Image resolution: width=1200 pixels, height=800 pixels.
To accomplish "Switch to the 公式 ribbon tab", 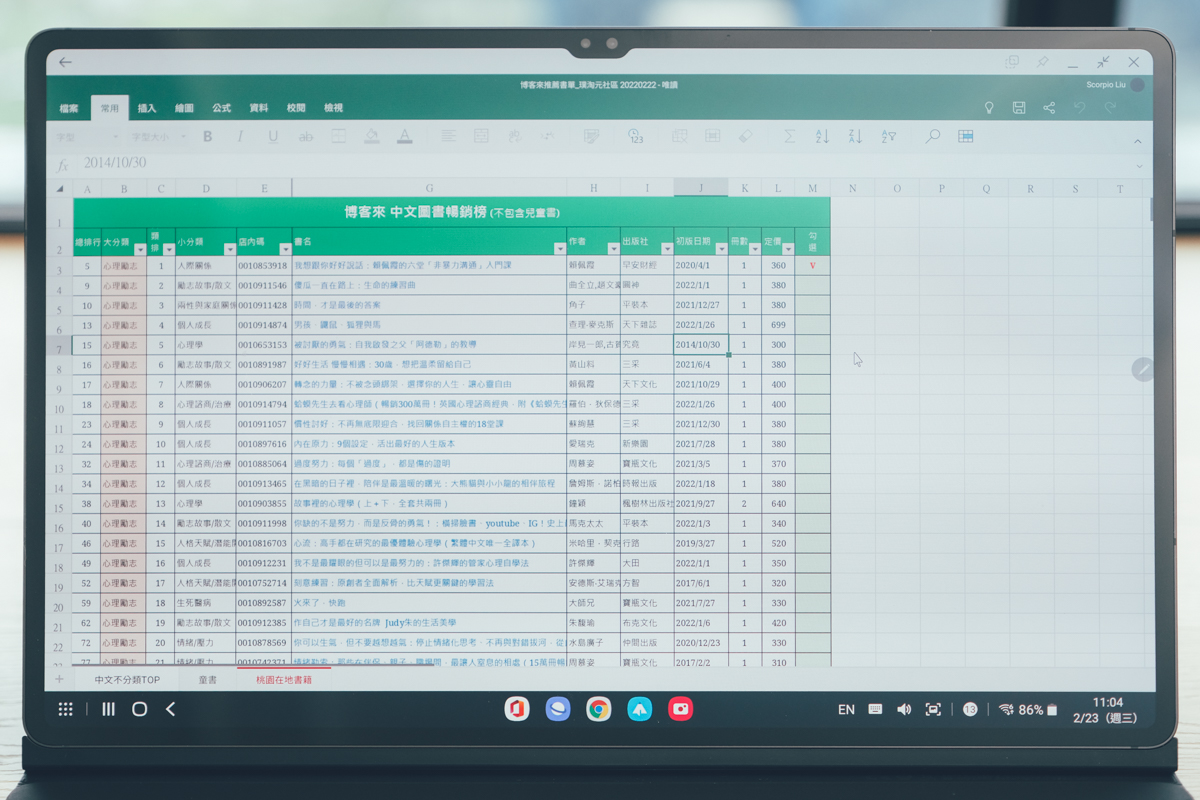I will (221, 108).
